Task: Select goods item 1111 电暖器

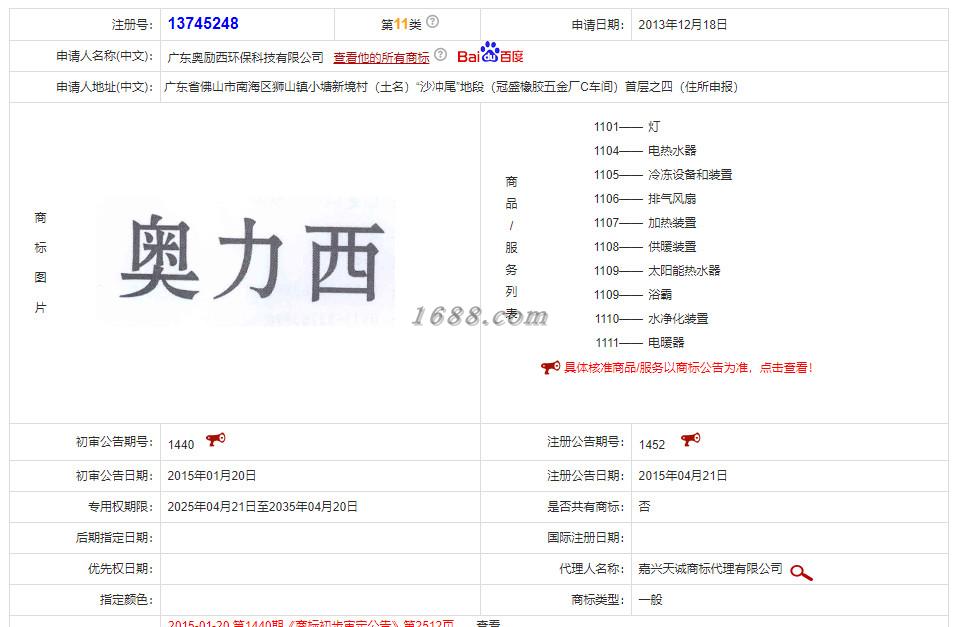Action: coord(640,343)
